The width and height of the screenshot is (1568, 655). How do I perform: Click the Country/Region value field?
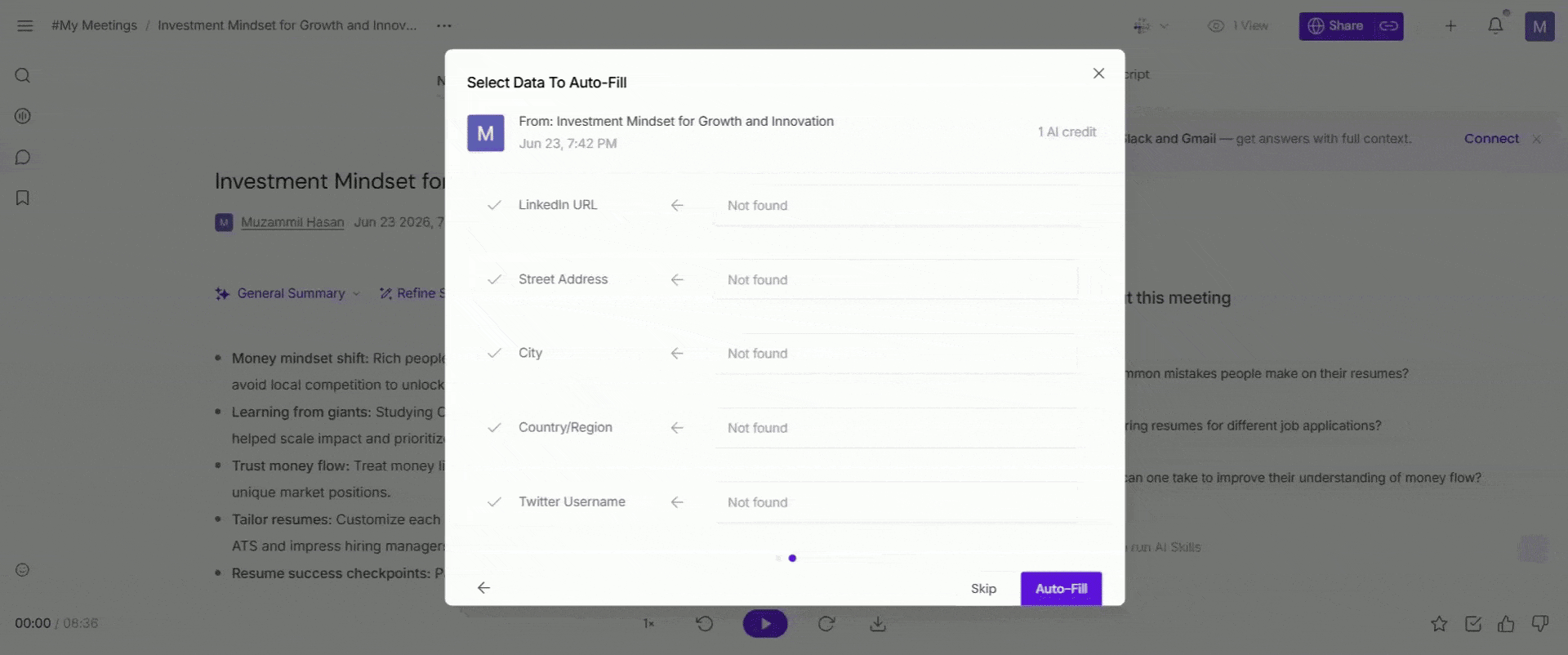tap(896, 428)
